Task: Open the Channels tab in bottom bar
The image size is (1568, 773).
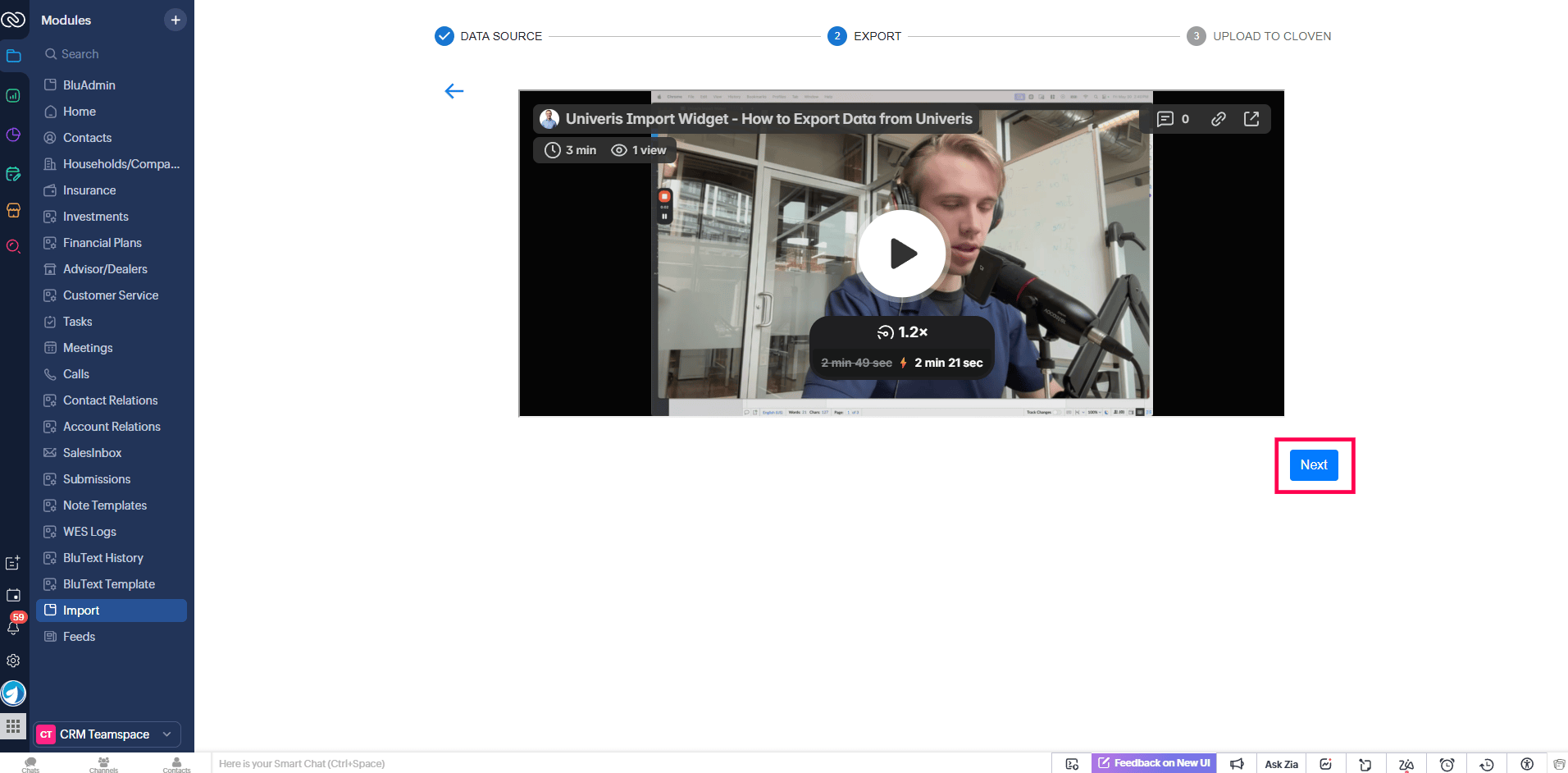Action: [103, 765]
